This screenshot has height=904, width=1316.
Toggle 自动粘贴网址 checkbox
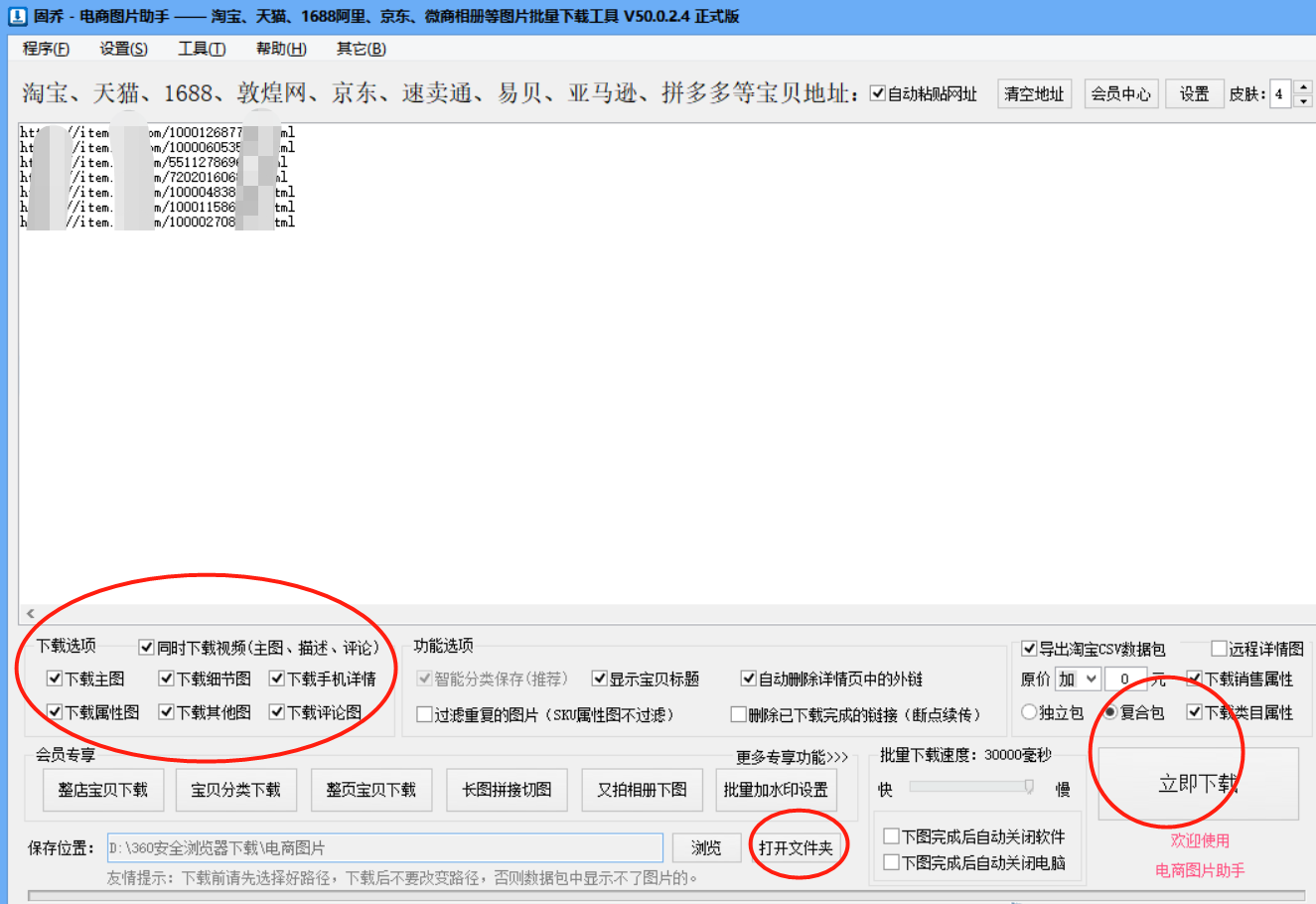(x=878, y=93)
